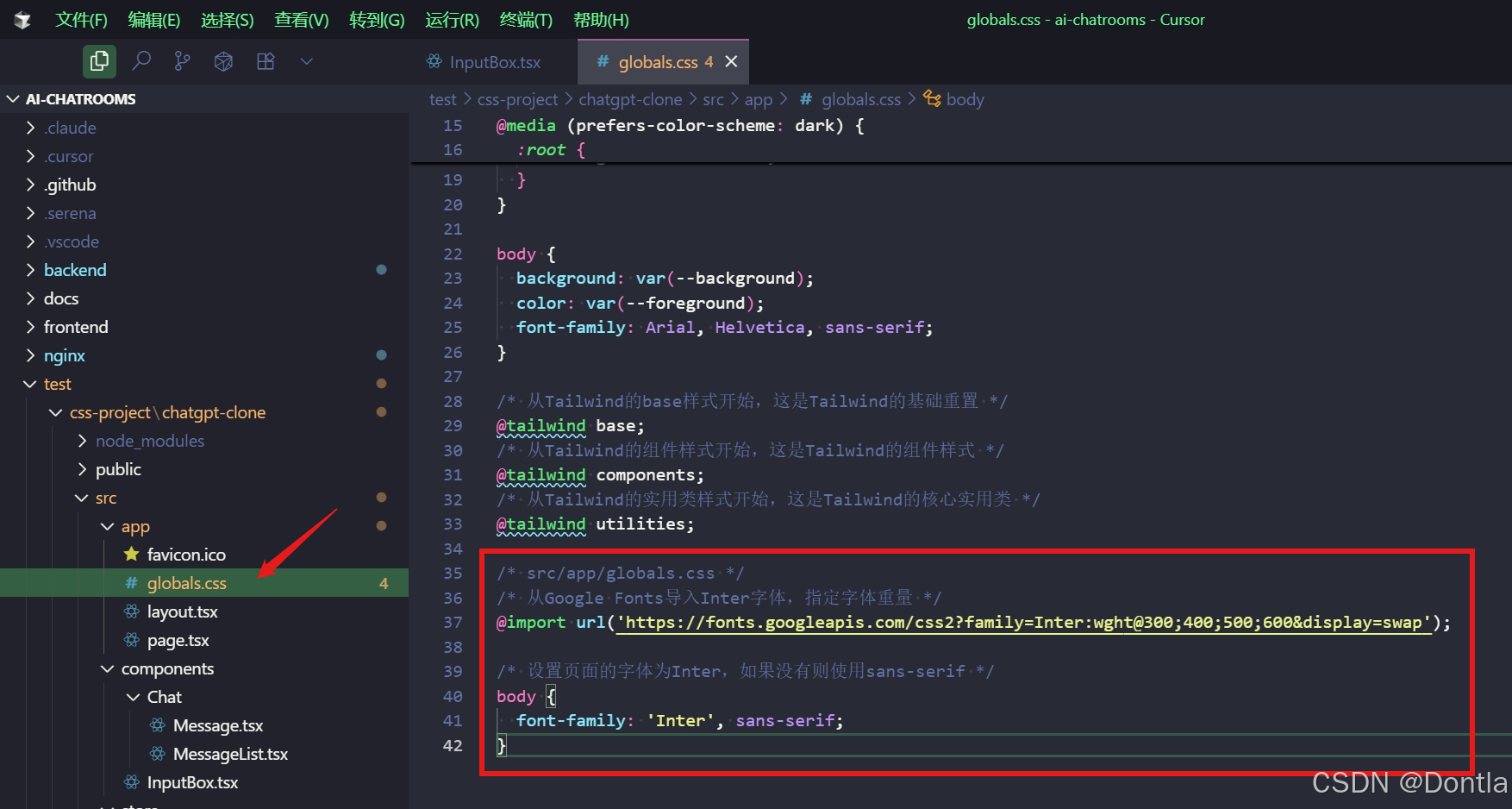1512x809 pixels.
Task: Click breadcrumb 'body' symbol
Action: (x=965, y=99)
